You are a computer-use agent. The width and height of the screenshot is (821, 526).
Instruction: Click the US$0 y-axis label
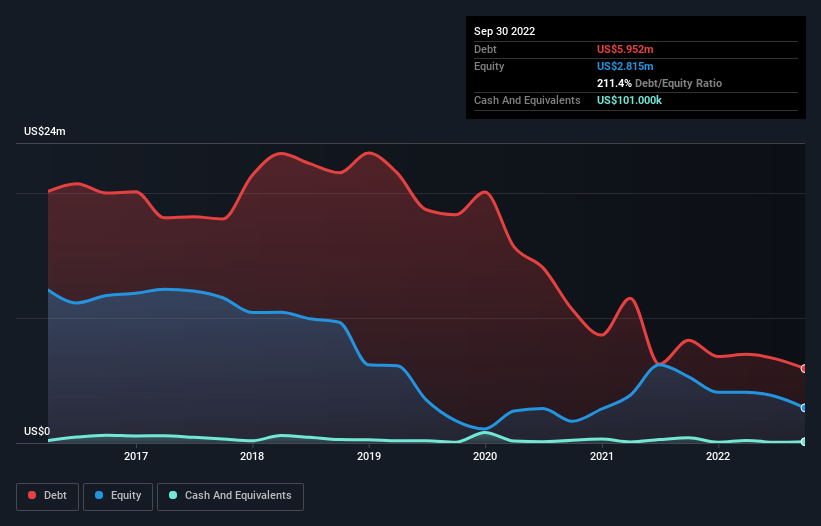coord(37,431)
